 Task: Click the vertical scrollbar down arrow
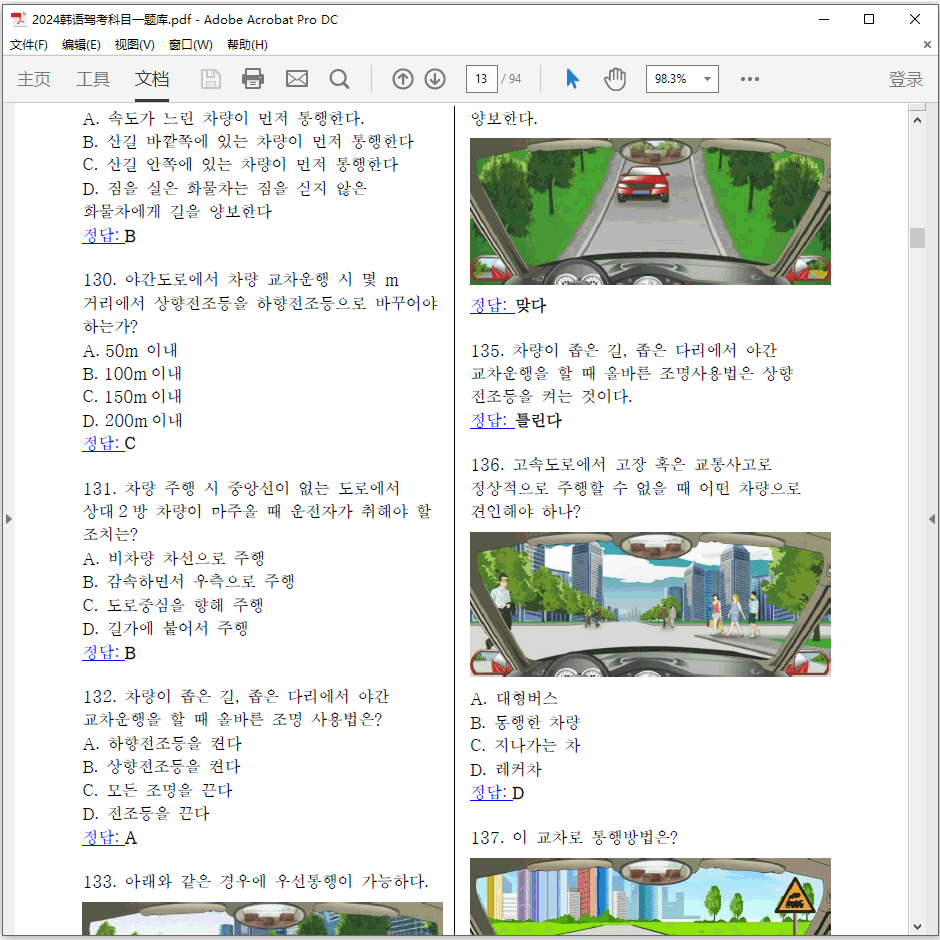(x=917, y=926)
